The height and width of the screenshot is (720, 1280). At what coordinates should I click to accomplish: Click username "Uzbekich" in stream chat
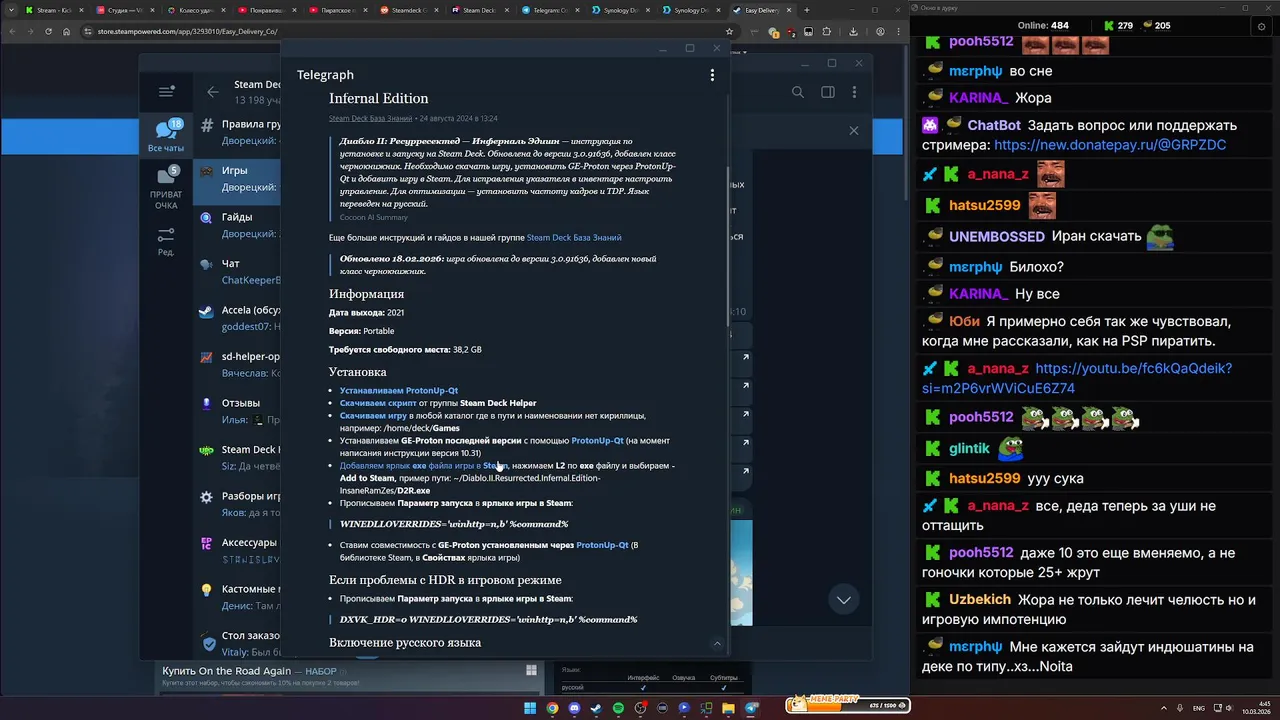point(980,600)
